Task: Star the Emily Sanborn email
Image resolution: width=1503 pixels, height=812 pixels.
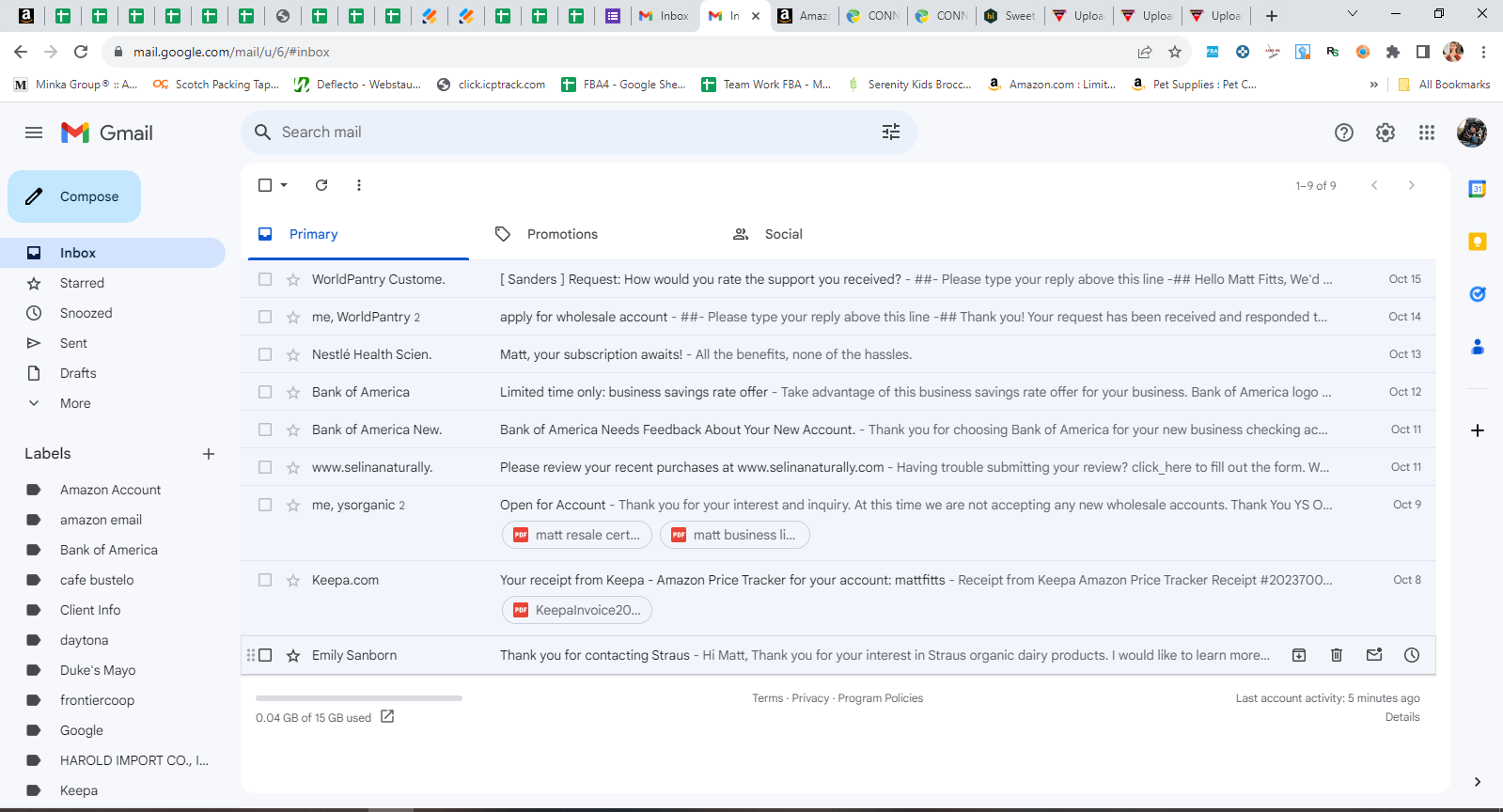Action: 293,655
